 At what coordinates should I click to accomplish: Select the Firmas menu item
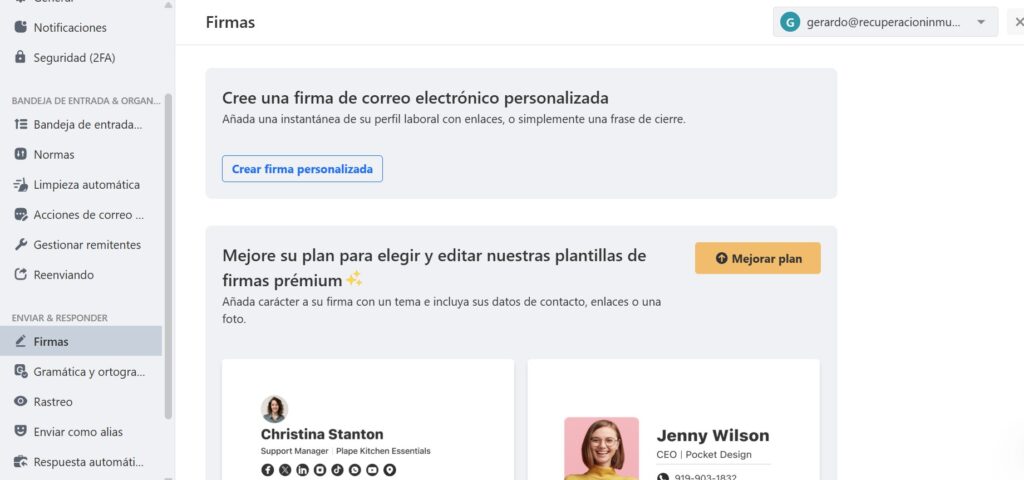tap(51, 341)
